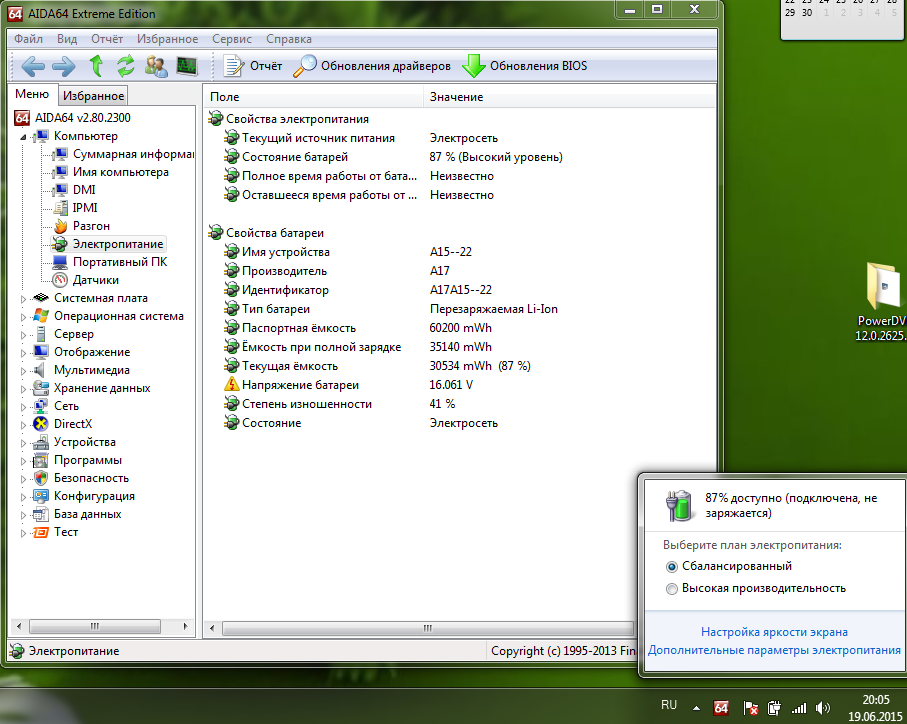
Task: Expand the Операционная система tree node
Action: pyautogui.click(x=24, y=316)
